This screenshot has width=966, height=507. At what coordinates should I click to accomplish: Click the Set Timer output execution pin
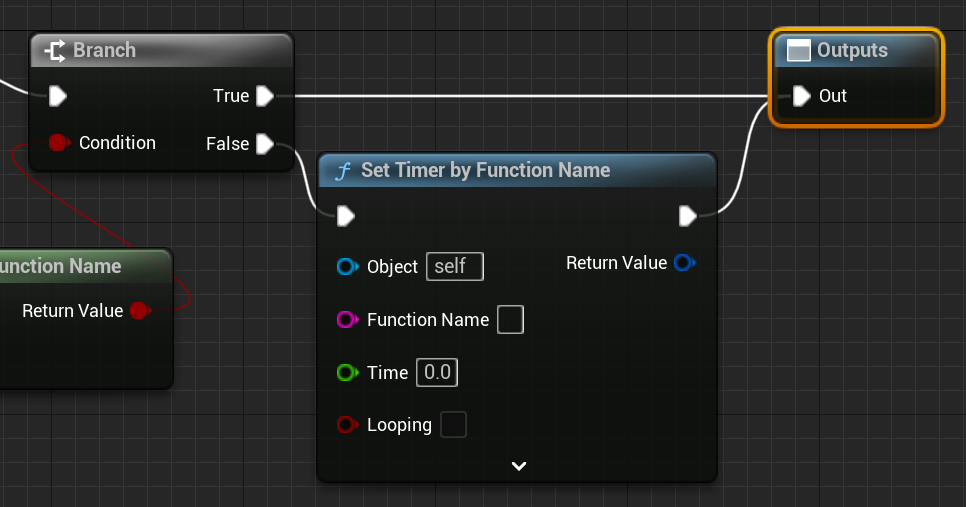coord(688,216)
